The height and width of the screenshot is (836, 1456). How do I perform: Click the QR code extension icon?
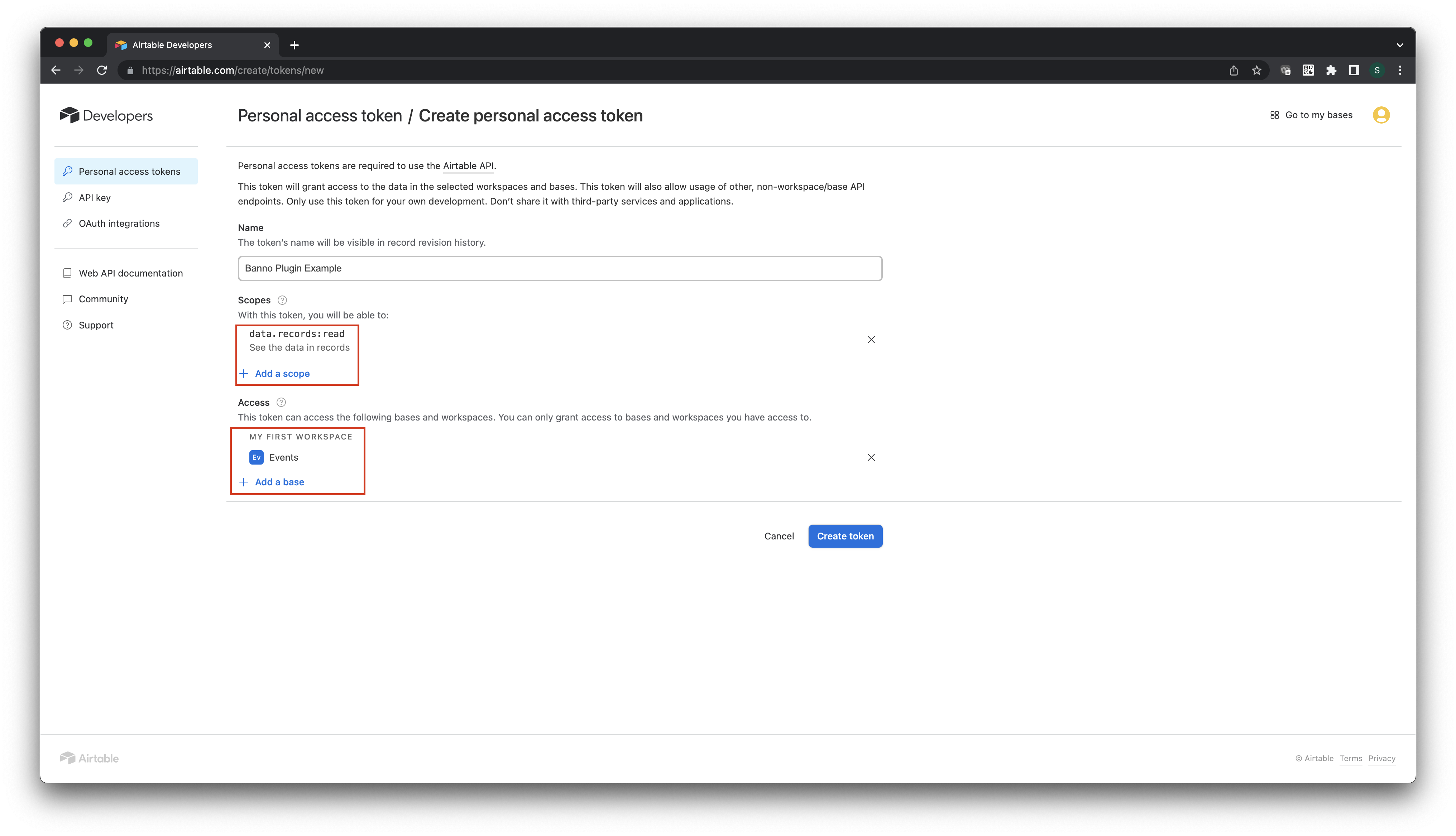(x=1308, y=70)
